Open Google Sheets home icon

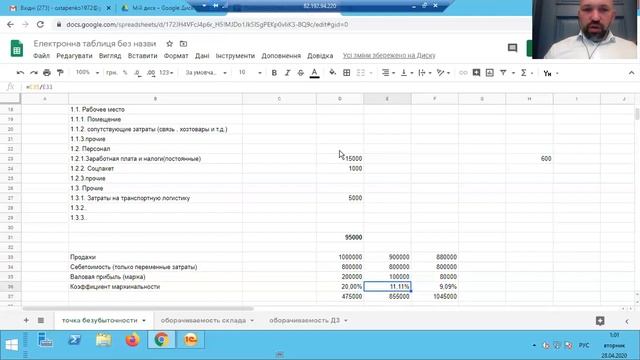click(17, 48)
